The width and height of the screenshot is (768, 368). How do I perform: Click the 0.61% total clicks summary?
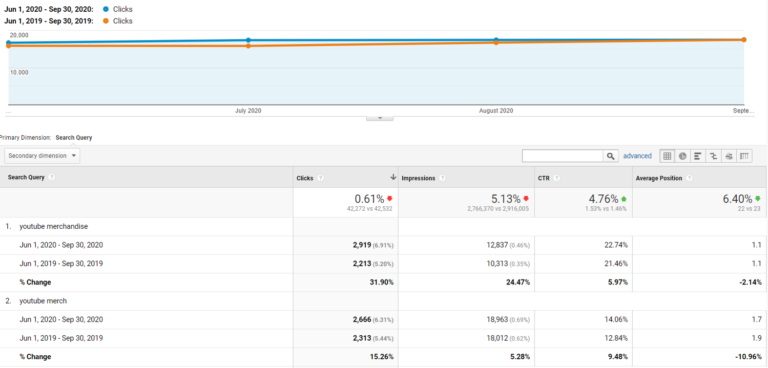(x=369, y=199)
